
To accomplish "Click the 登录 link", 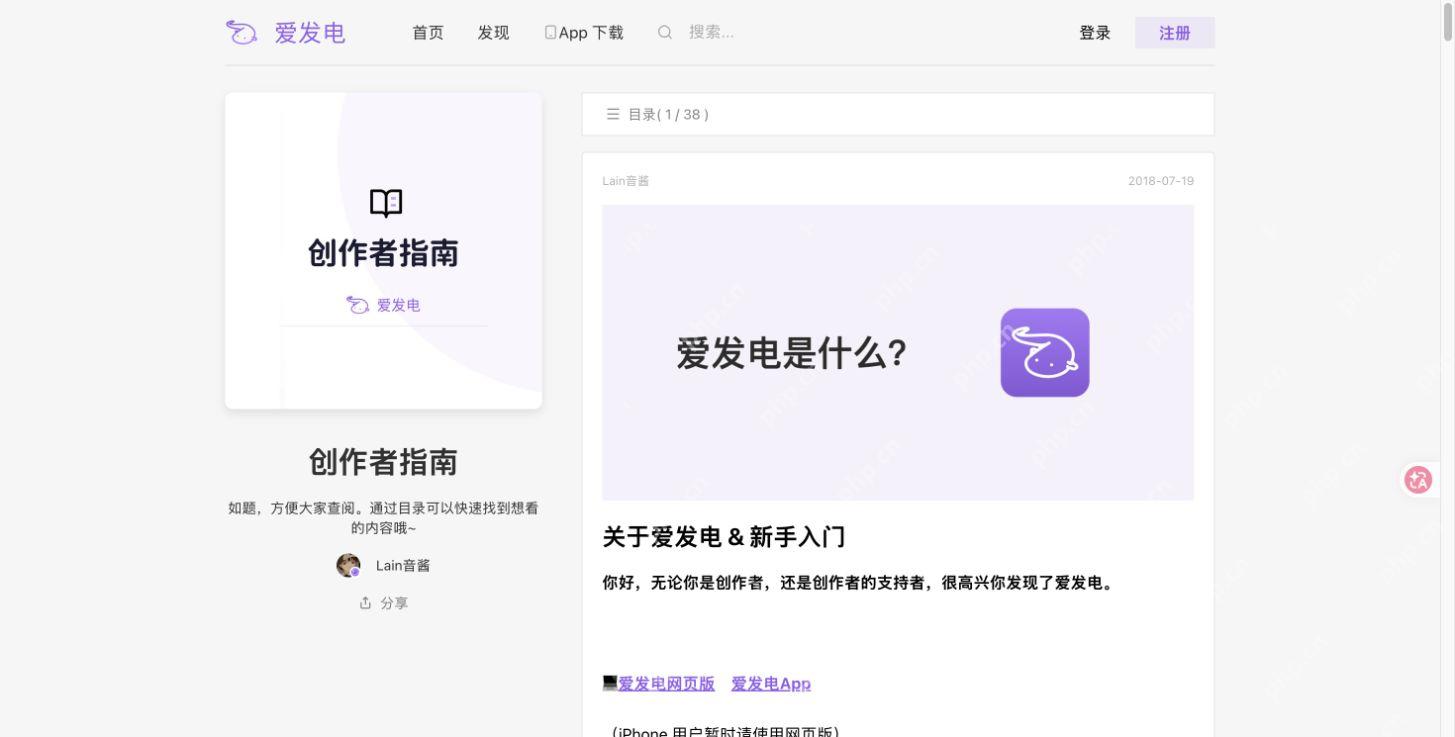I will [x=1095, y=33].
